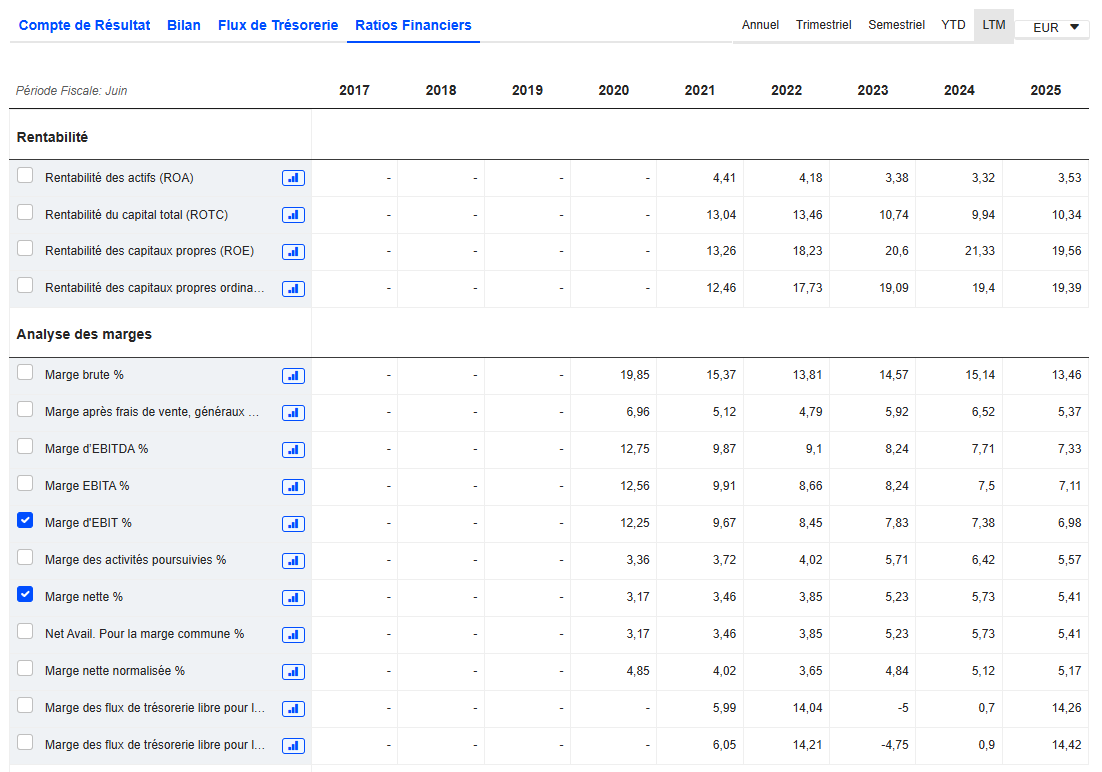Open the EUR currency dropdown

coord(1052,27)
